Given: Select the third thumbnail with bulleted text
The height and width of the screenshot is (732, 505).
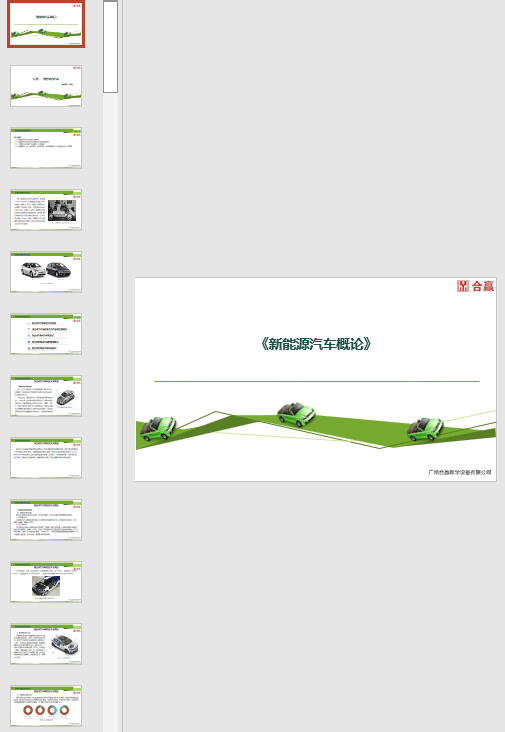Looking at the screenshot, I should [x=46, y=148].
